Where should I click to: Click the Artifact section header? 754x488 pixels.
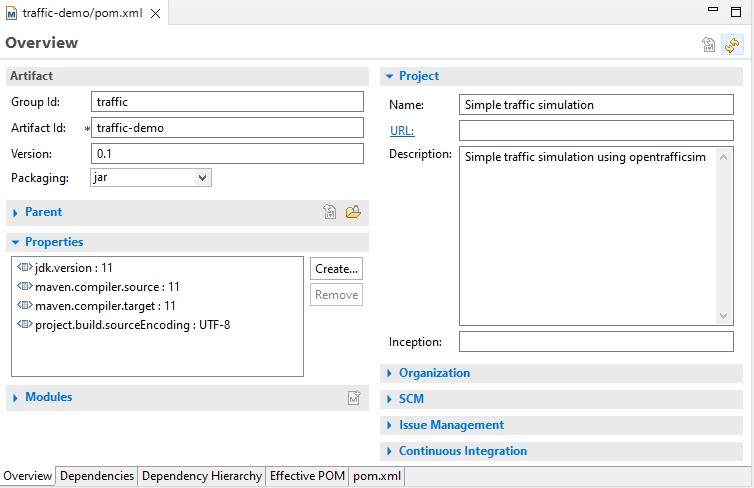coord(187,76)
